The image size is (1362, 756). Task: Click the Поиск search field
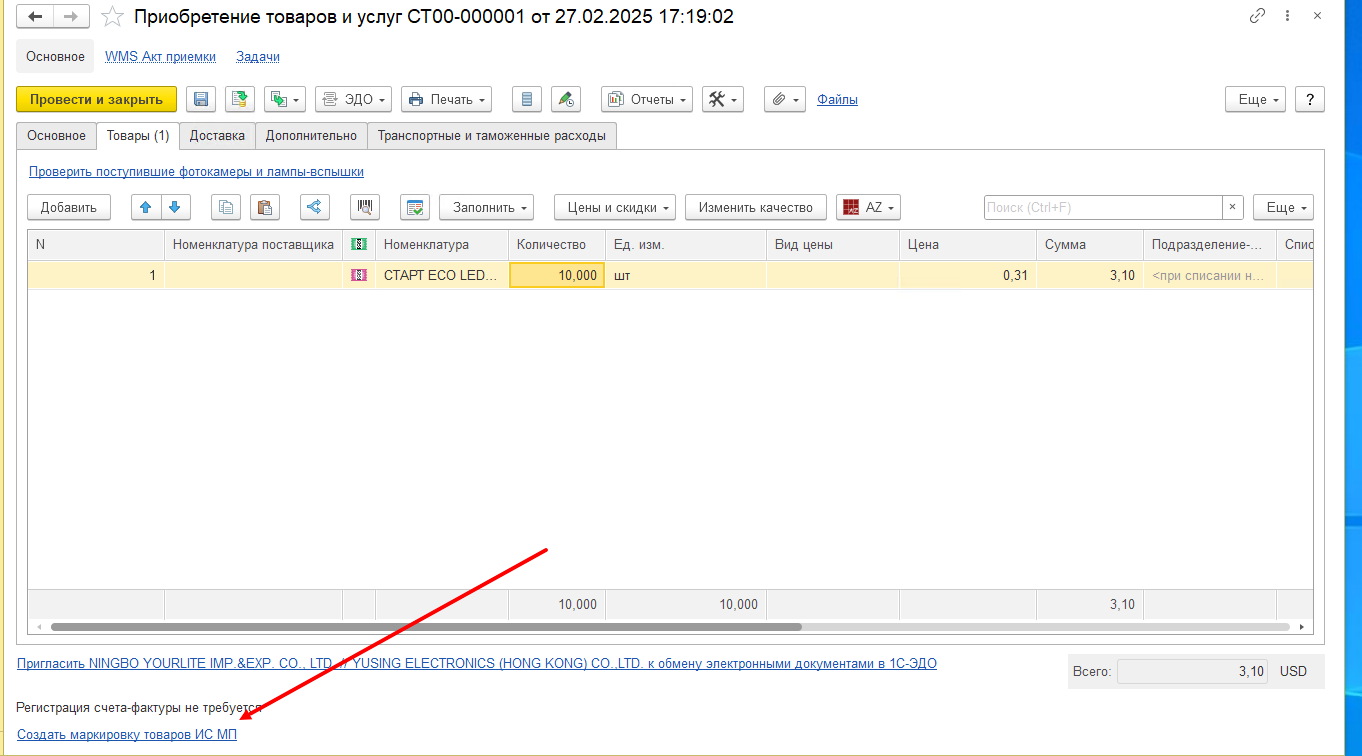1102,207
